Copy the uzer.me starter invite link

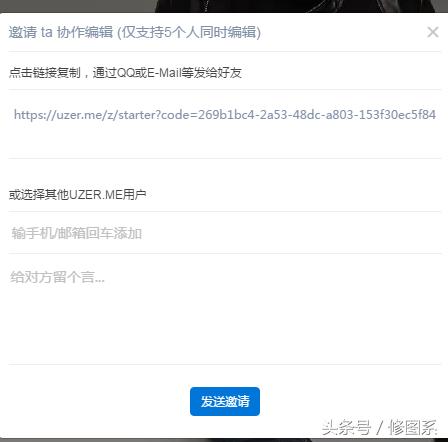pos(225,115)
